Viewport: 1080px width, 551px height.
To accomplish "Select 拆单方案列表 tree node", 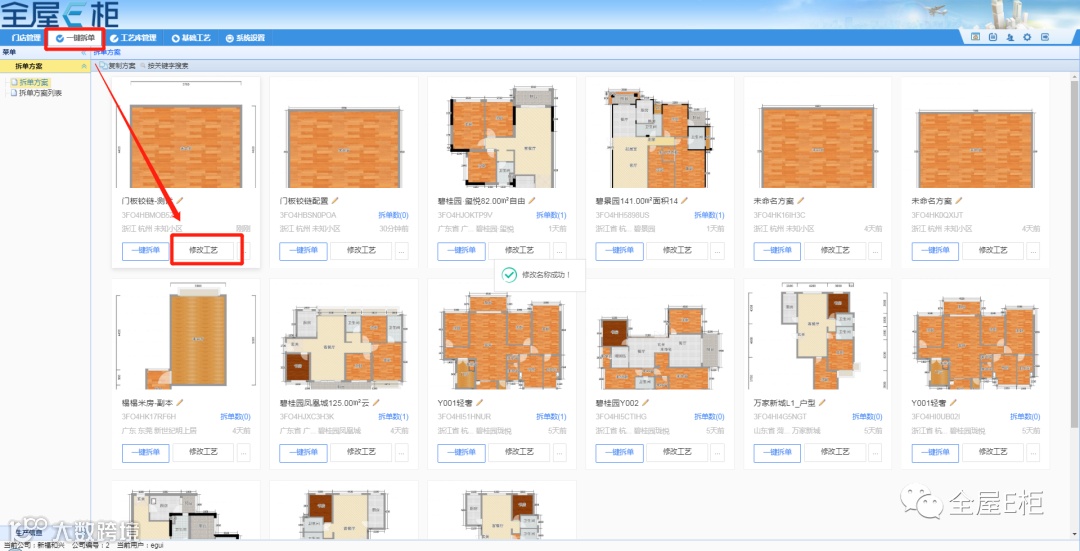I will click(37, 93).
